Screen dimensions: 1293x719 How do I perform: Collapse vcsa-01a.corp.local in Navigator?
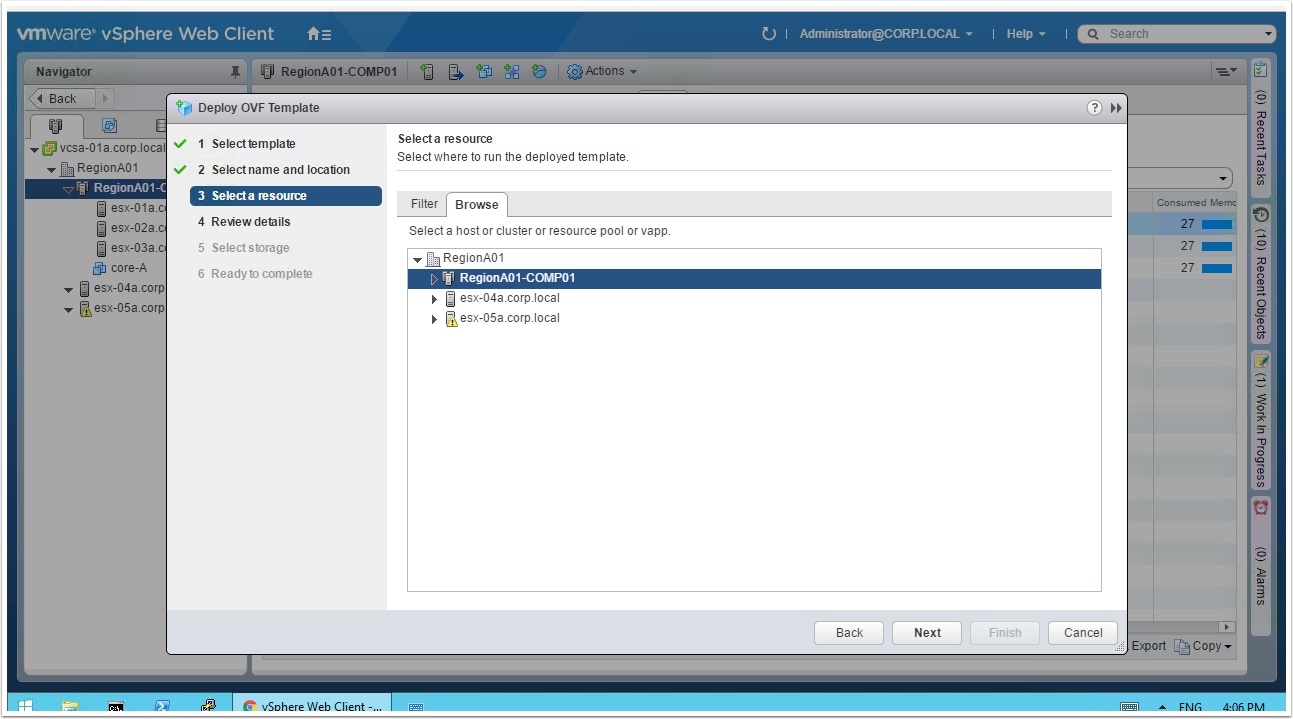(x=35, y=149)
